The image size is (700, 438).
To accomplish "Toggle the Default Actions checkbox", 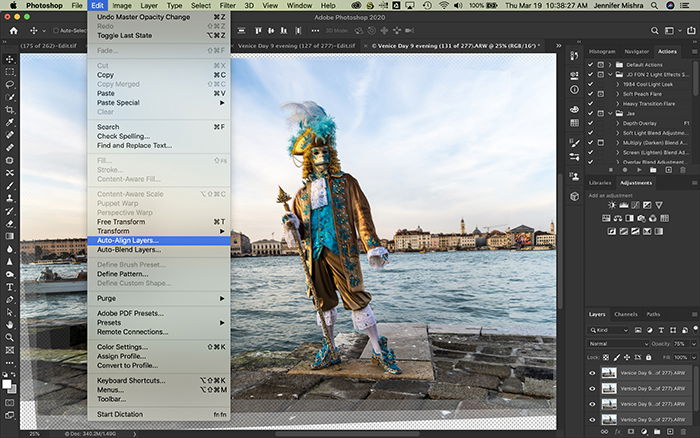I will (x=591, y=65).
